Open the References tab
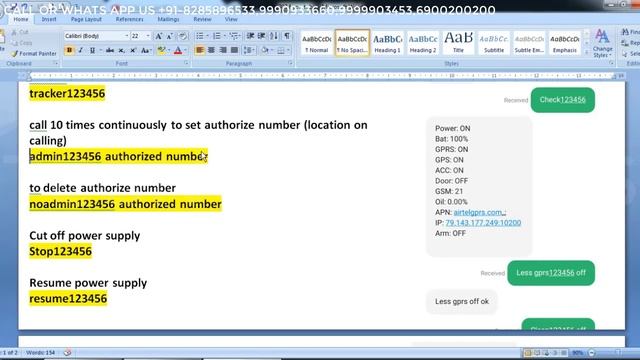Image resolution: width=640 pixels, height=360 pixels. [129, 19]
